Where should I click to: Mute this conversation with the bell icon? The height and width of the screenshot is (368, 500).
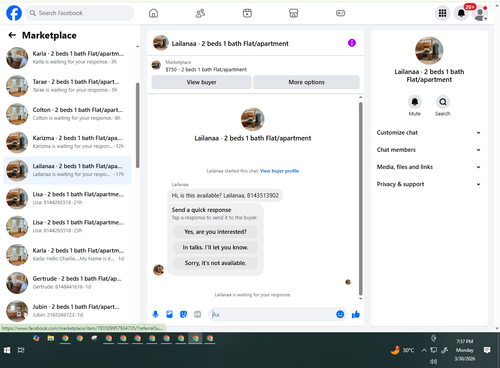[415, 102]
